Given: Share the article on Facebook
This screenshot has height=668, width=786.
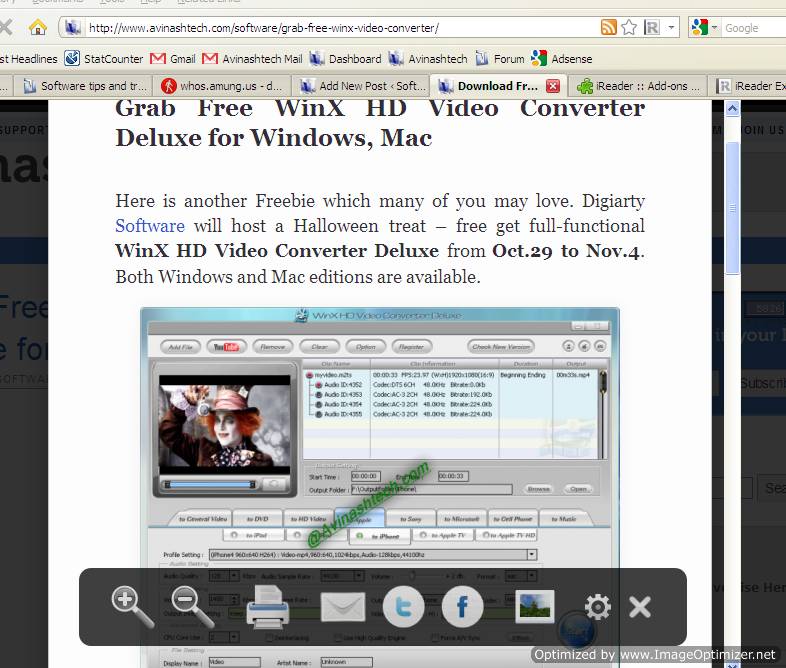Looking at the screenshot, I should click(462, 607).
